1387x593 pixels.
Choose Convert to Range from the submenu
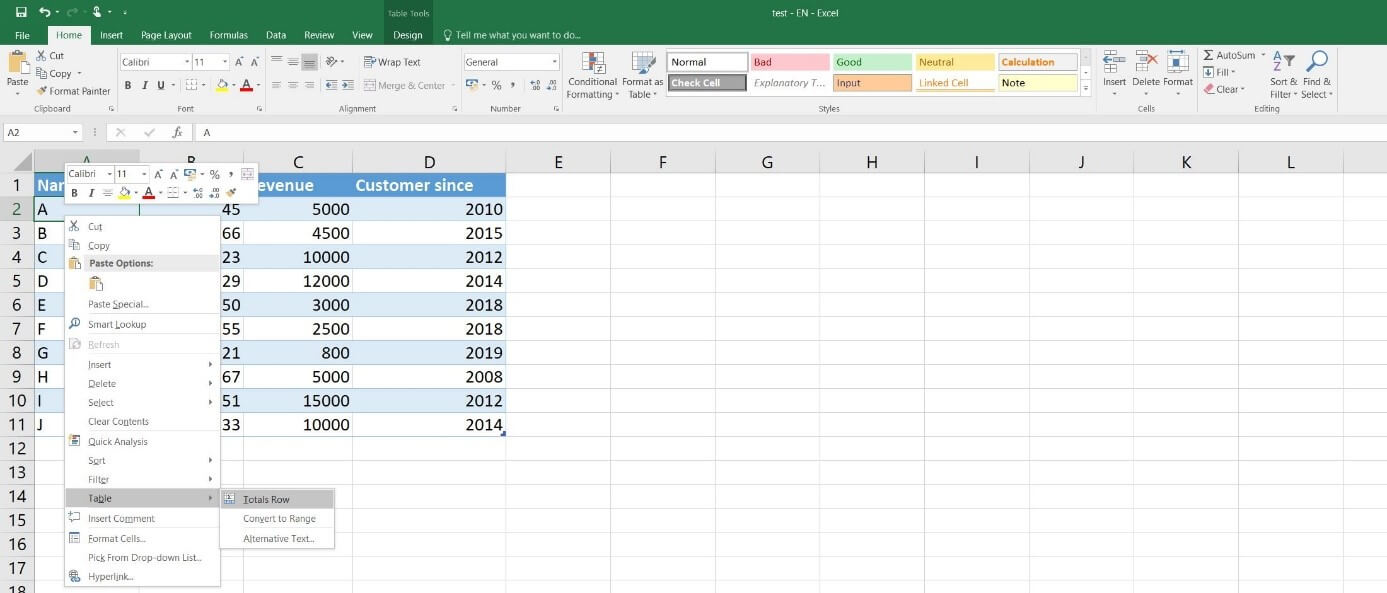pyautogui.click(x=277, y=518)
